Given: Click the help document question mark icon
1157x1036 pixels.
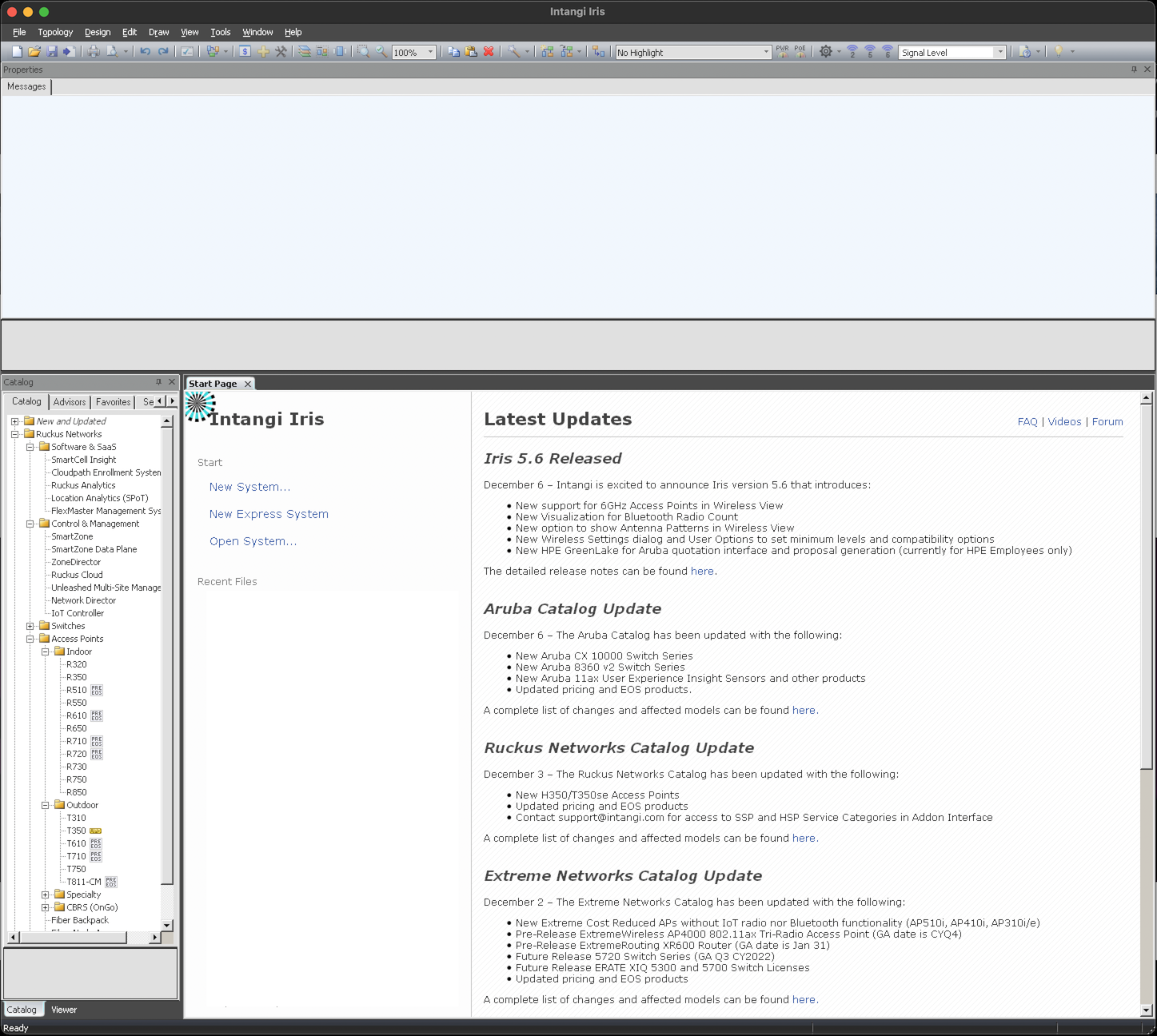Looking at the screenshot, I should click(1025, 52).
